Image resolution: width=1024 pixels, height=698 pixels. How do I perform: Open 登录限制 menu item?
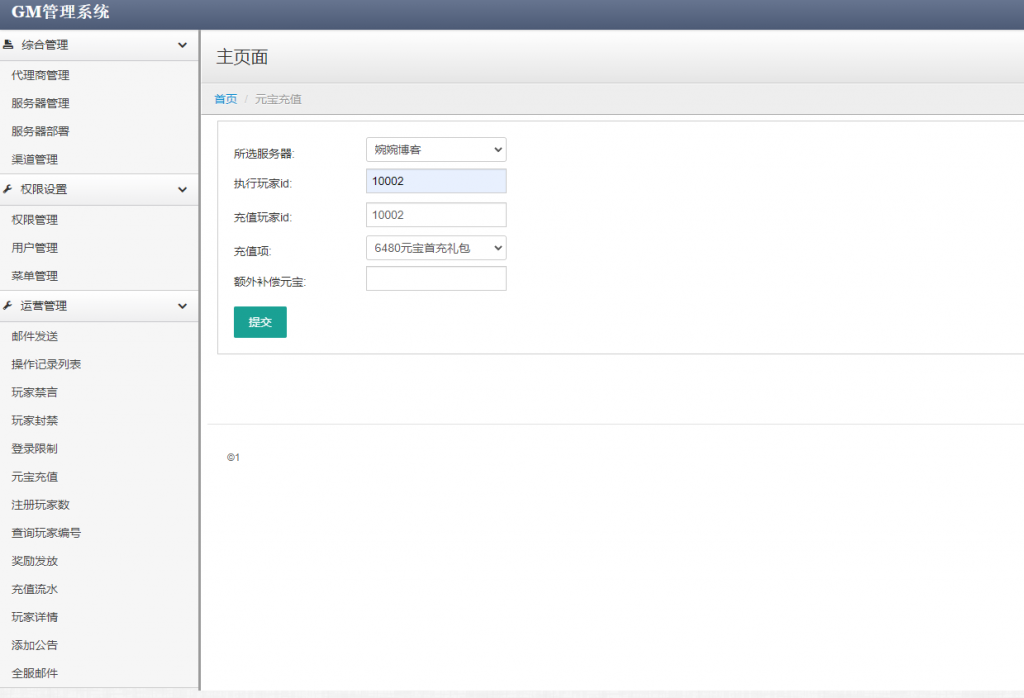35,449
